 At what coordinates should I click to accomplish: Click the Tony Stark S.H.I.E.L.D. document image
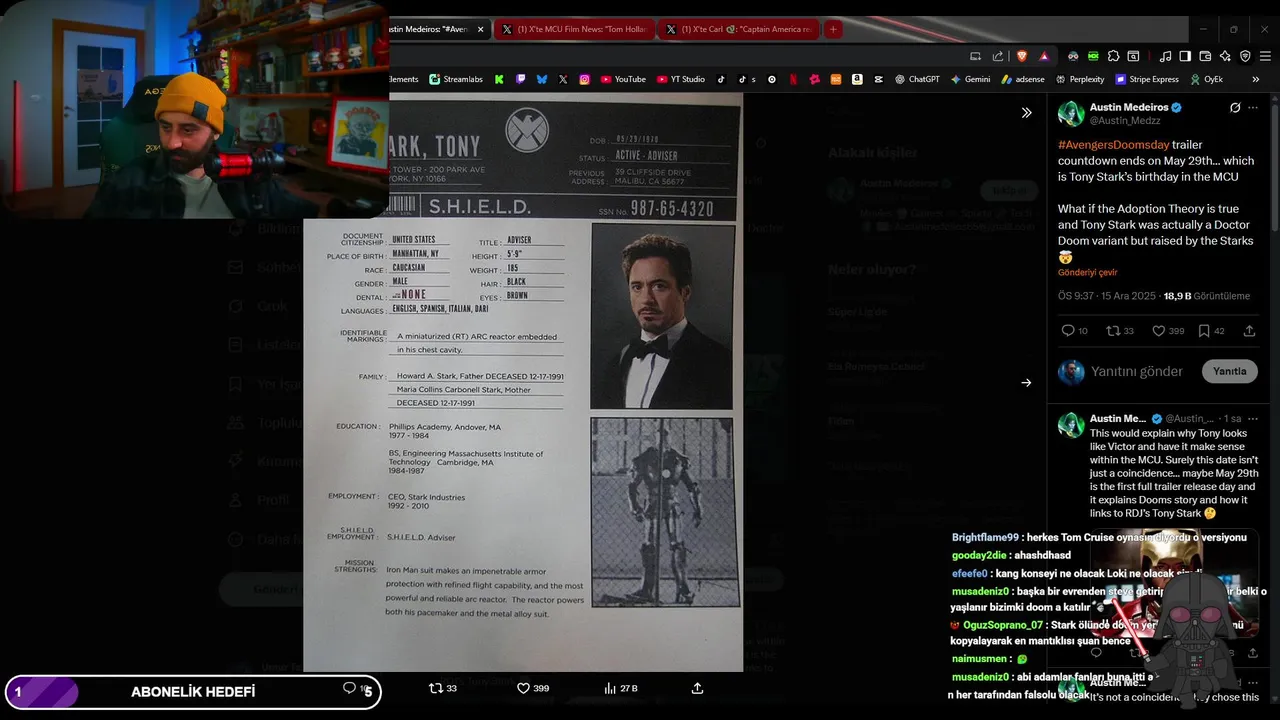(523, 381)
